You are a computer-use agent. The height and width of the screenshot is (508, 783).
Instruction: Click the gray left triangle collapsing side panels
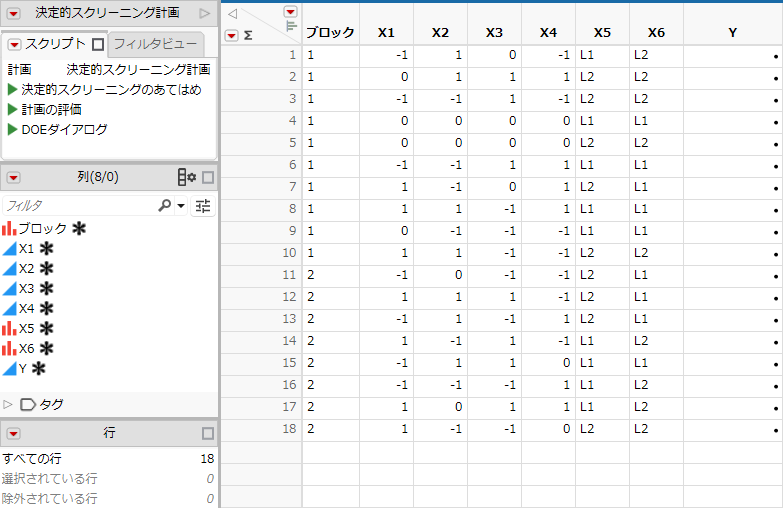point(233,13)
